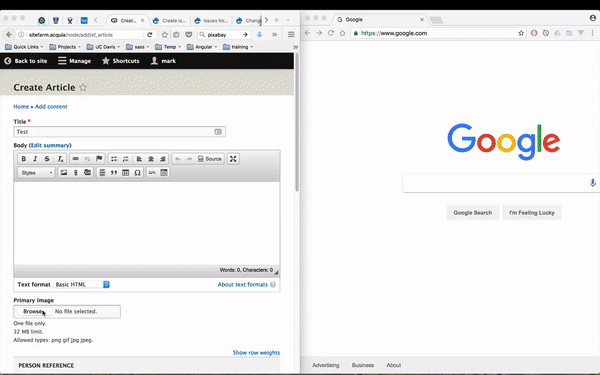Screen dimensions: 600x375
Task: Insert a block quote
Action: coord(114,173)
